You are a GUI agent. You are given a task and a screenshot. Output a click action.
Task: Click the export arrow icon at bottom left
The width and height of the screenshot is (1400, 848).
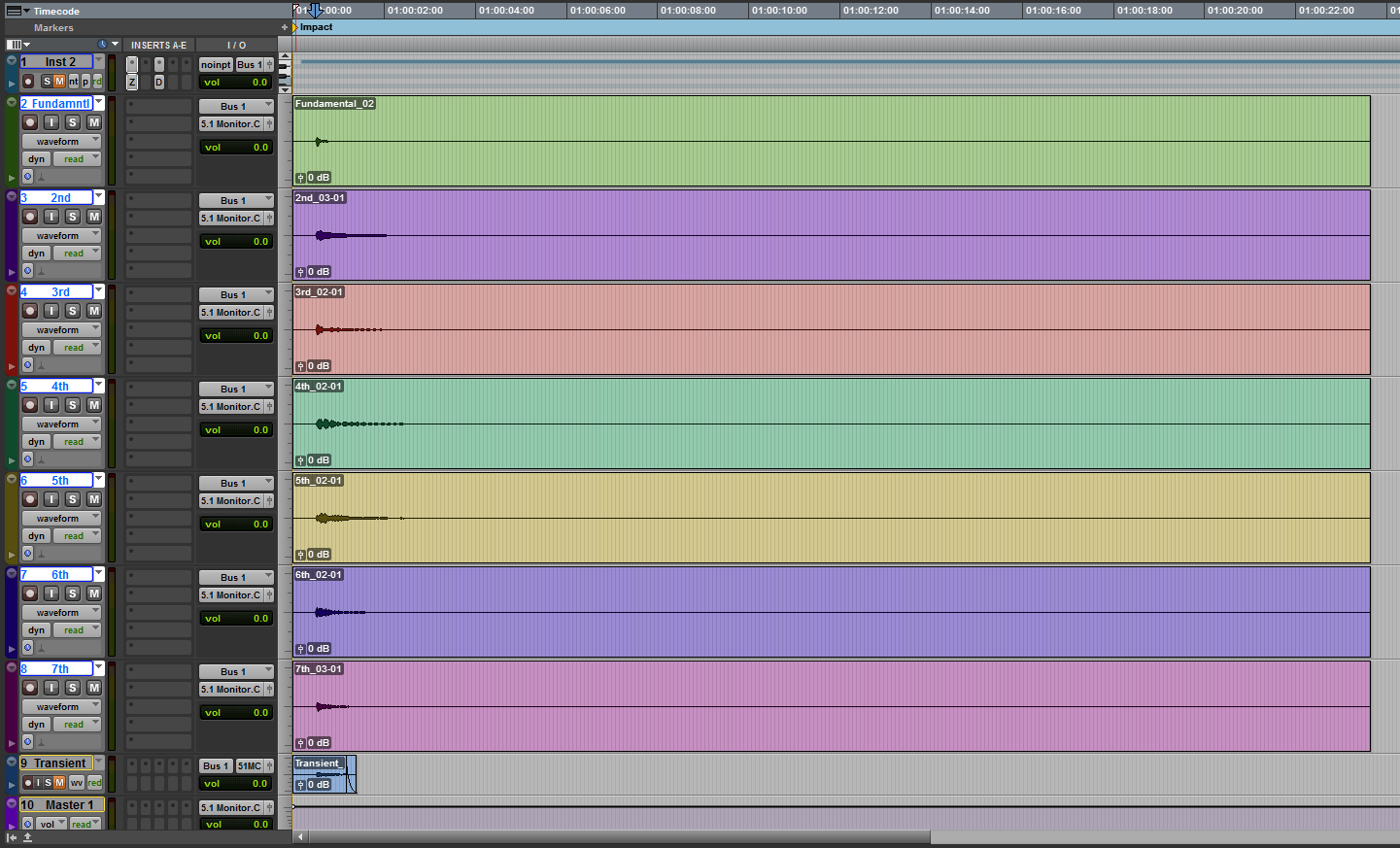click(x=27, y=837)
